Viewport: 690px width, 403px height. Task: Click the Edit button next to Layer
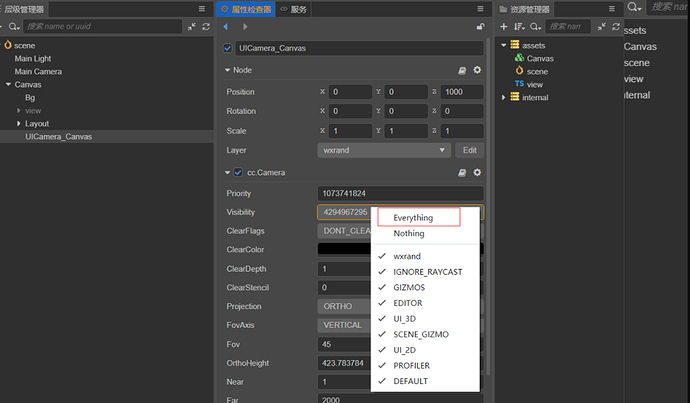470,150
